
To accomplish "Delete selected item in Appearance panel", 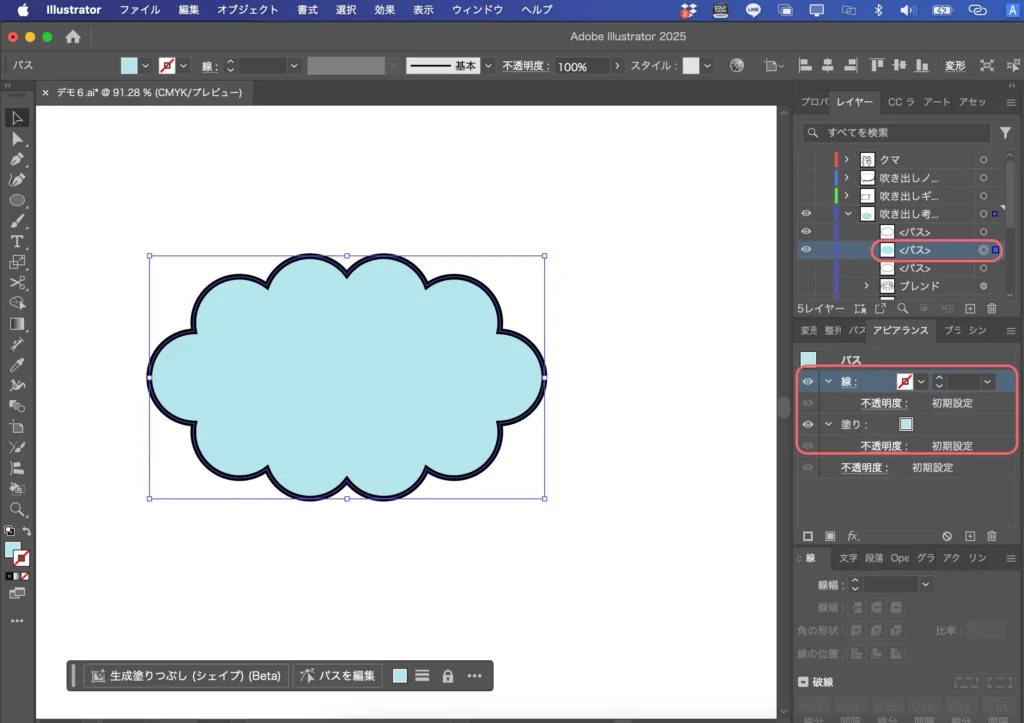I will pos(992,537).
